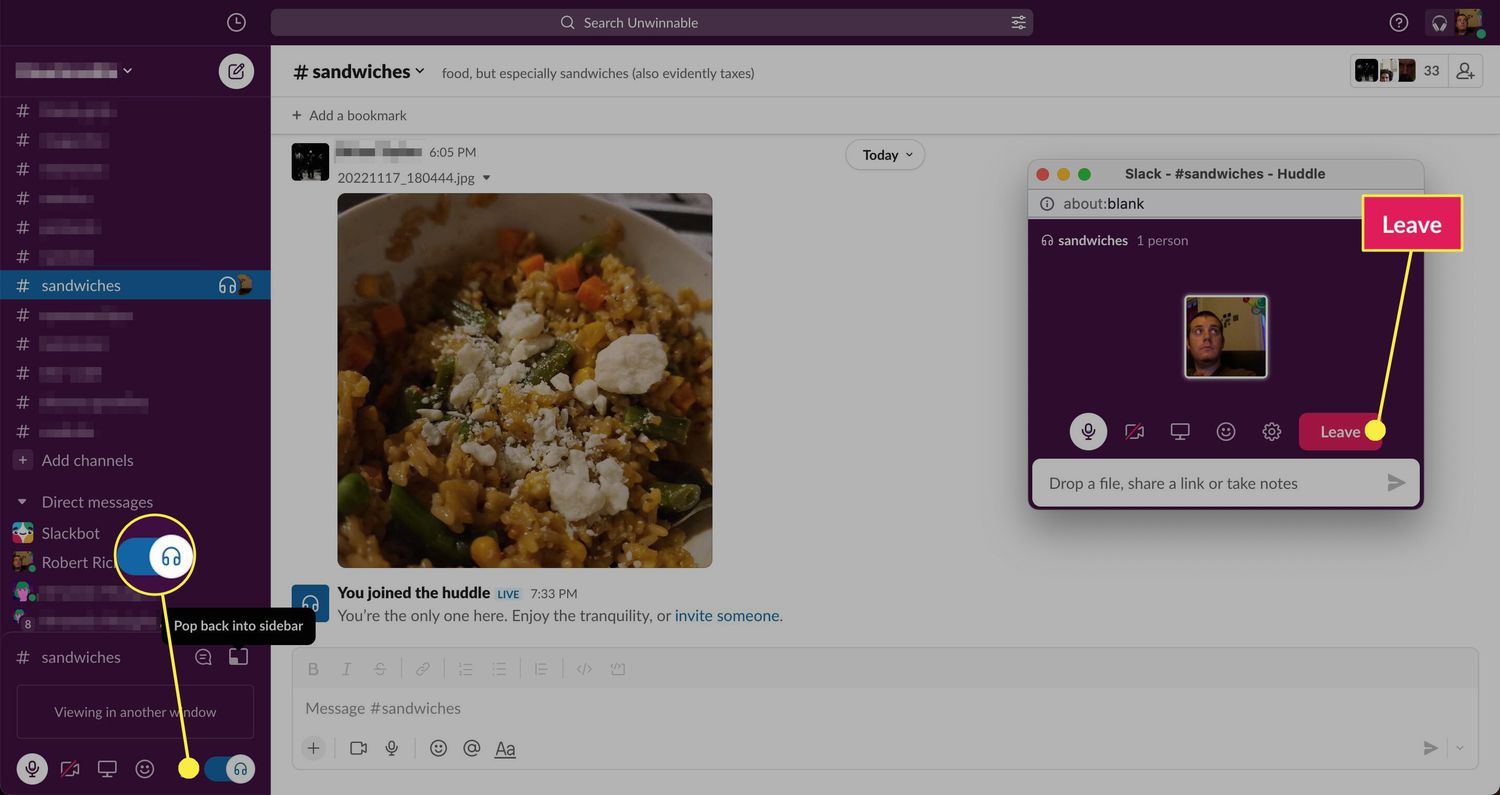The height and width of the screenshot is (795, 1500).
Task: Attach file with plus icon in composer
Action: 314,748
